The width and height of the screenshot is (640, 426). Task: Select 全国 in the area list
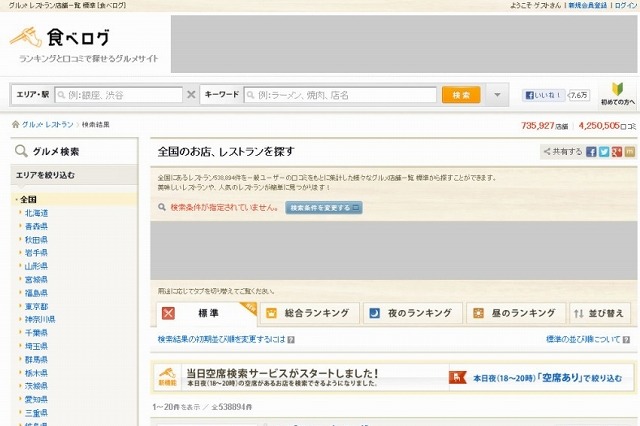(28, 200)
